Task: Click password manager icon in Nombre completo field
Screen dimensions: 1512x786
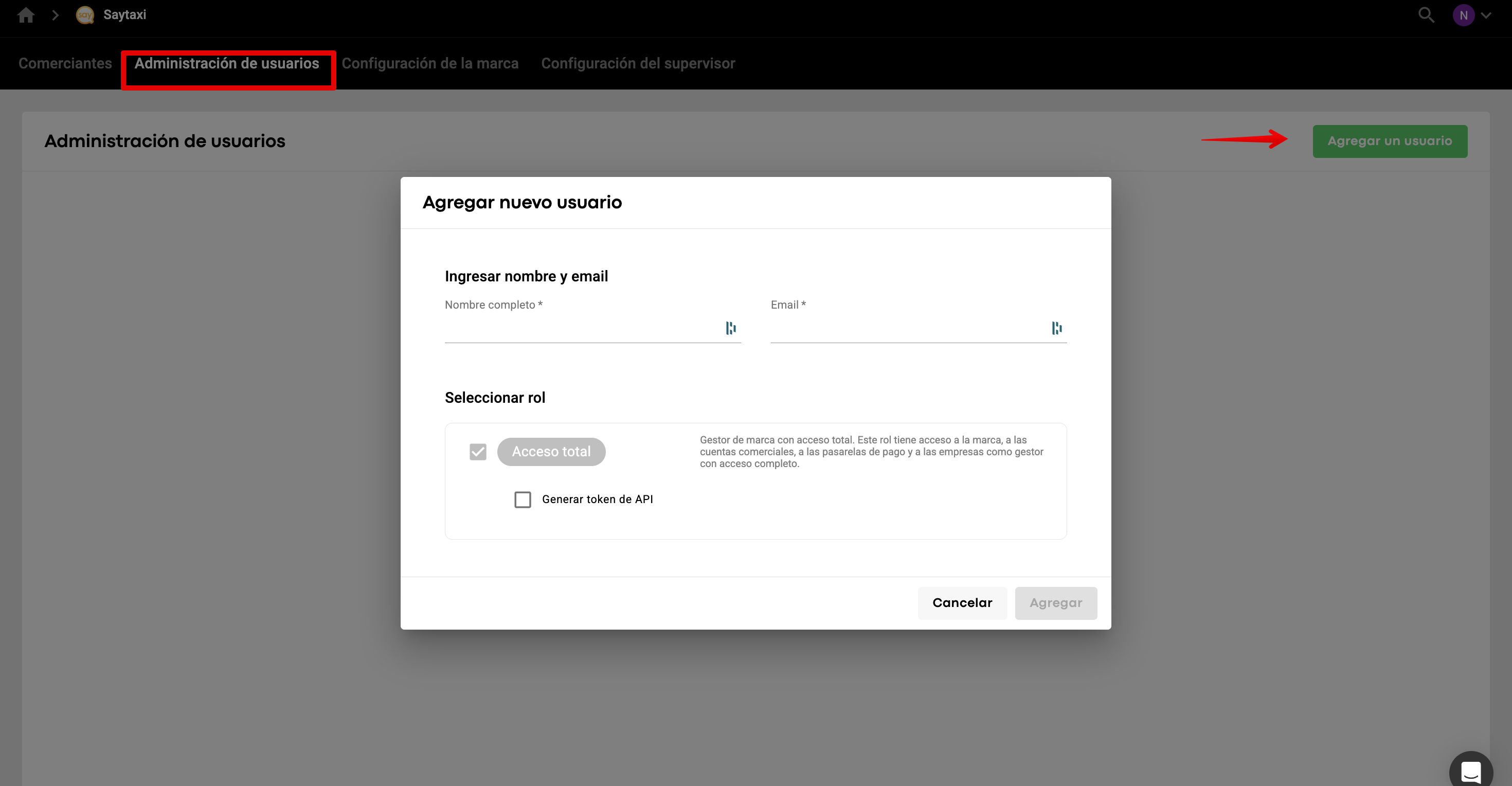Action: point(731,328)
